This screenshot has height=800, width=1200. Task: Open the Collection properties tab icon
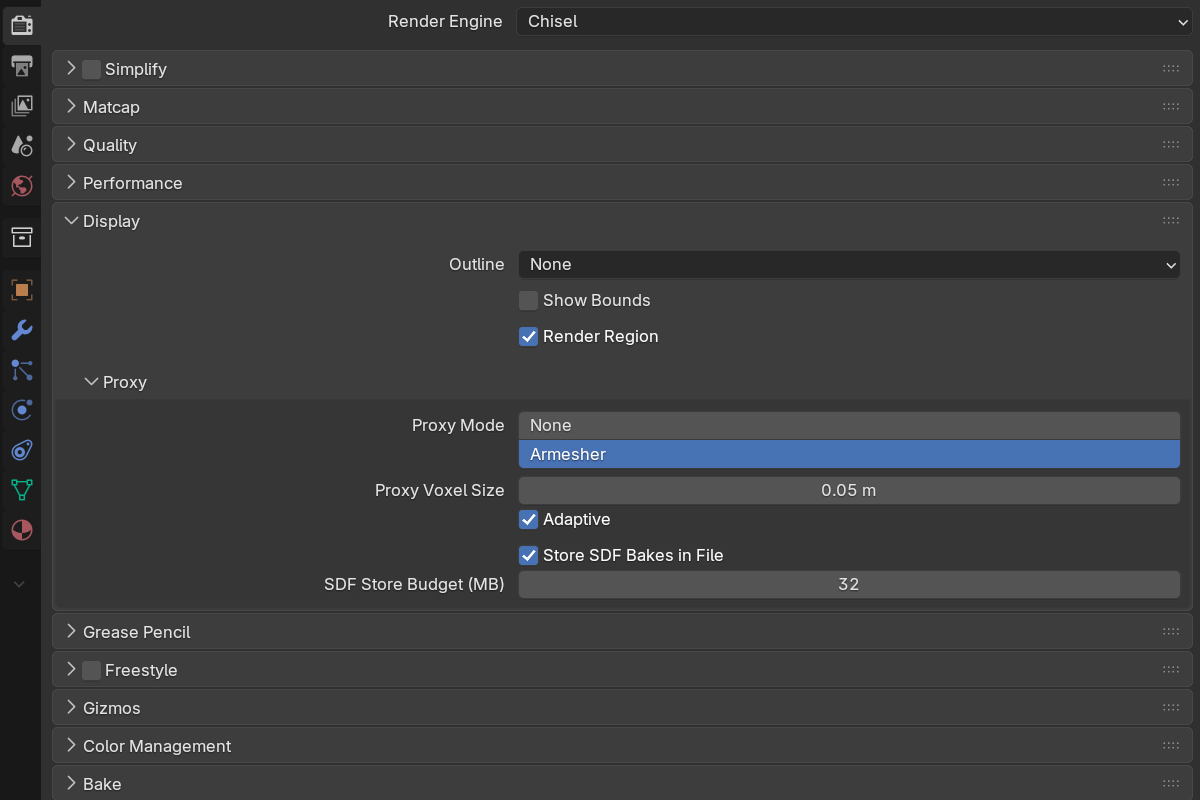pyautogui.click(x=21, y=237)
